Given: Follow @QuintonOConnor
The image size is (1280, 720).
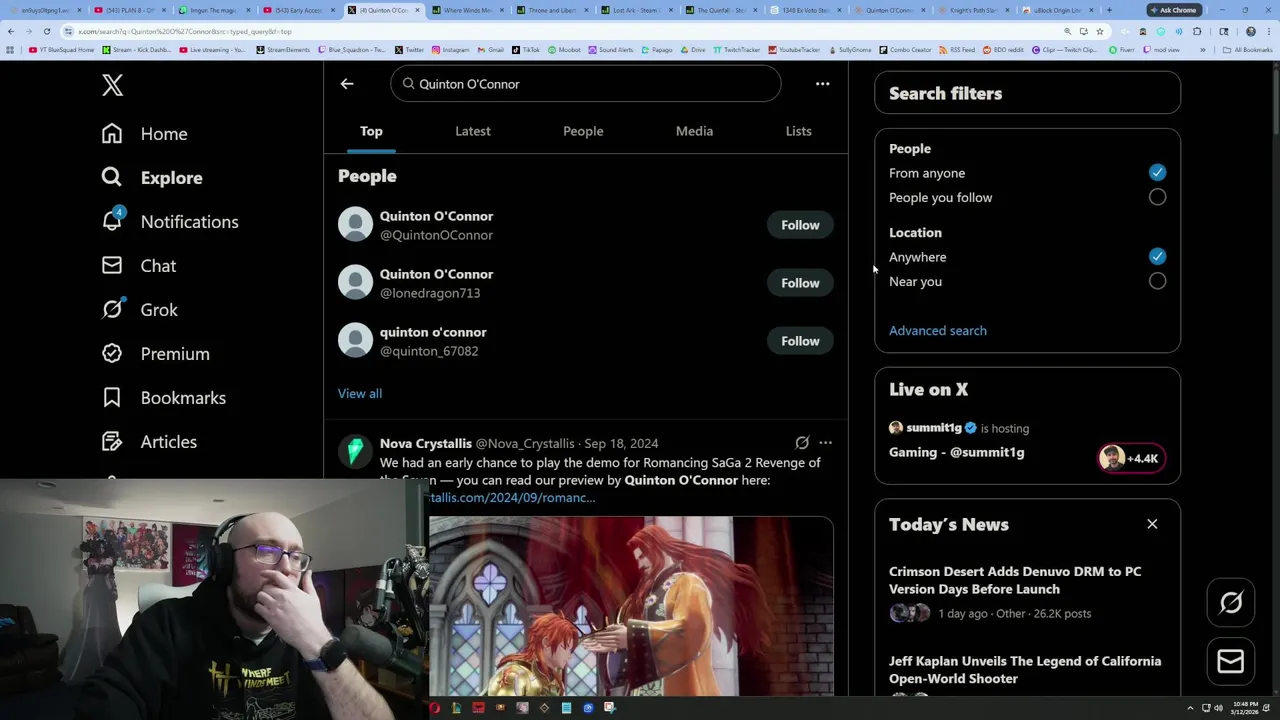Looking at the screenshot, I should [800, 225].
